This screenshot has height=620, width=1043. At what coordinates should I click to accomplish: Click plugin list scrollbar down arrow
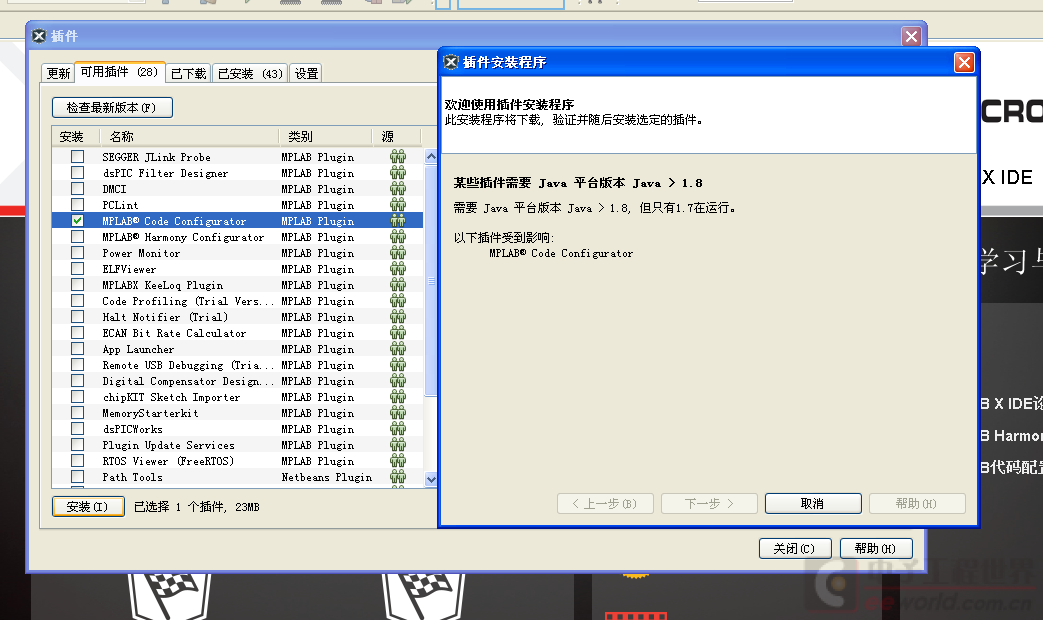point(430,479)
